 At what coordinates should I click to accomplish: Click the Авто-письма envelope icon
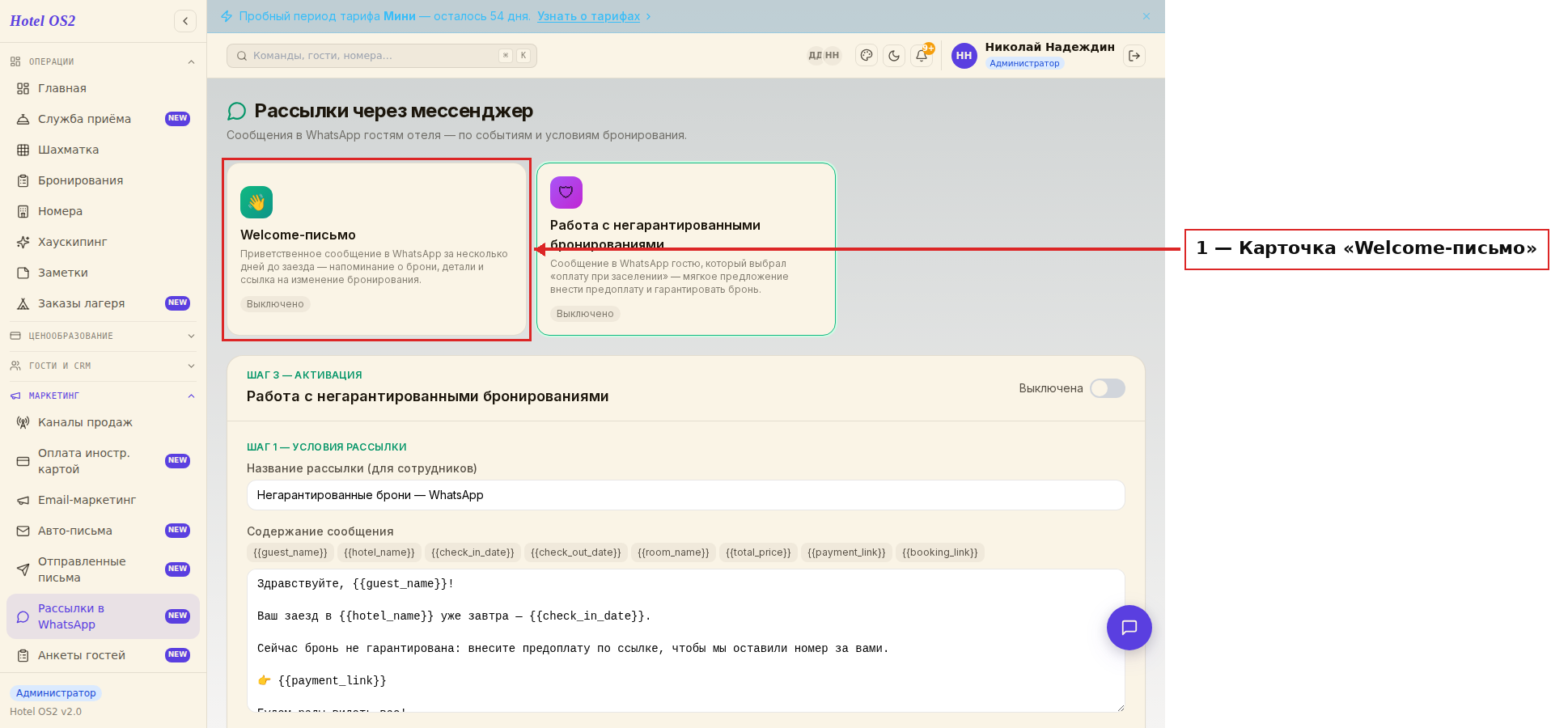[x=23, y=531]
